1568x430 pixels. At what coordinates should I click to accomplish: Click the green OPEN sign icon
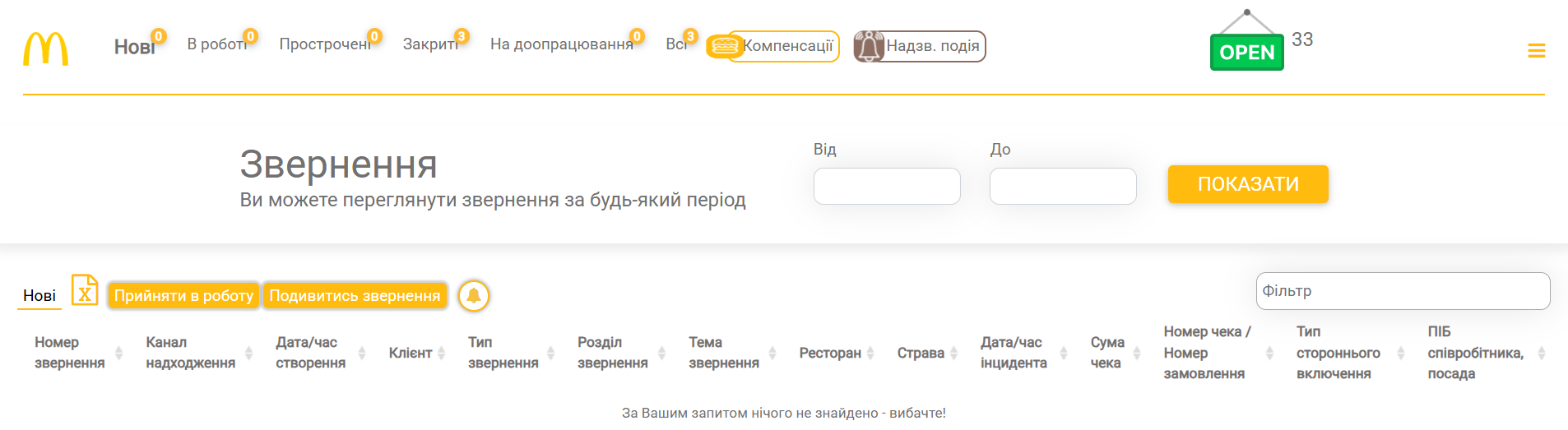click(x=1246, y=51)
